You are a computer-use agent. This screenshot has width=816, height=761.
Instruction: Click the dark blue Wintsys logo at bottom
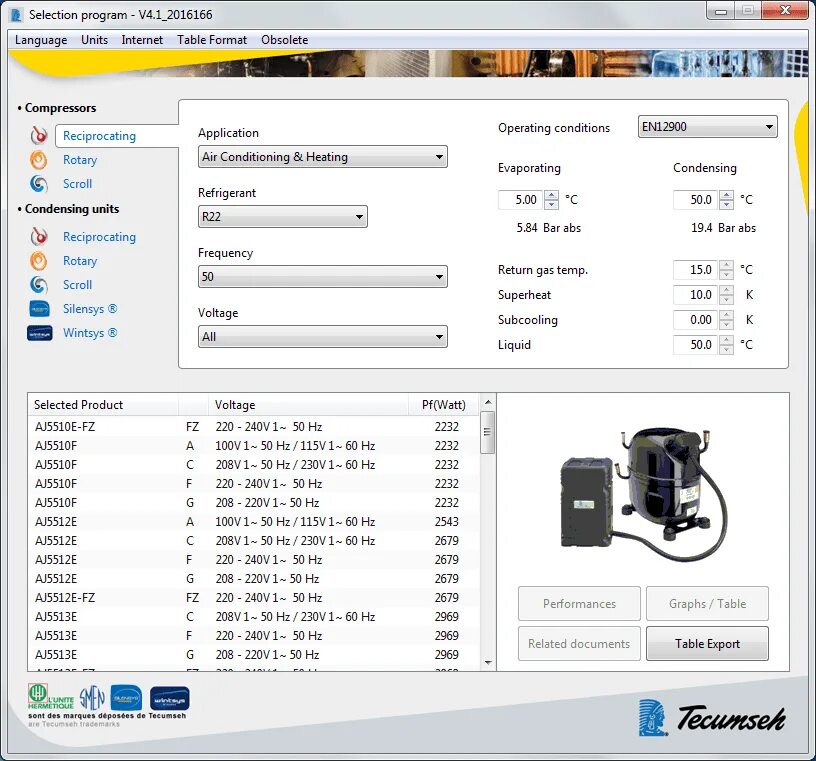pos(170,698)
